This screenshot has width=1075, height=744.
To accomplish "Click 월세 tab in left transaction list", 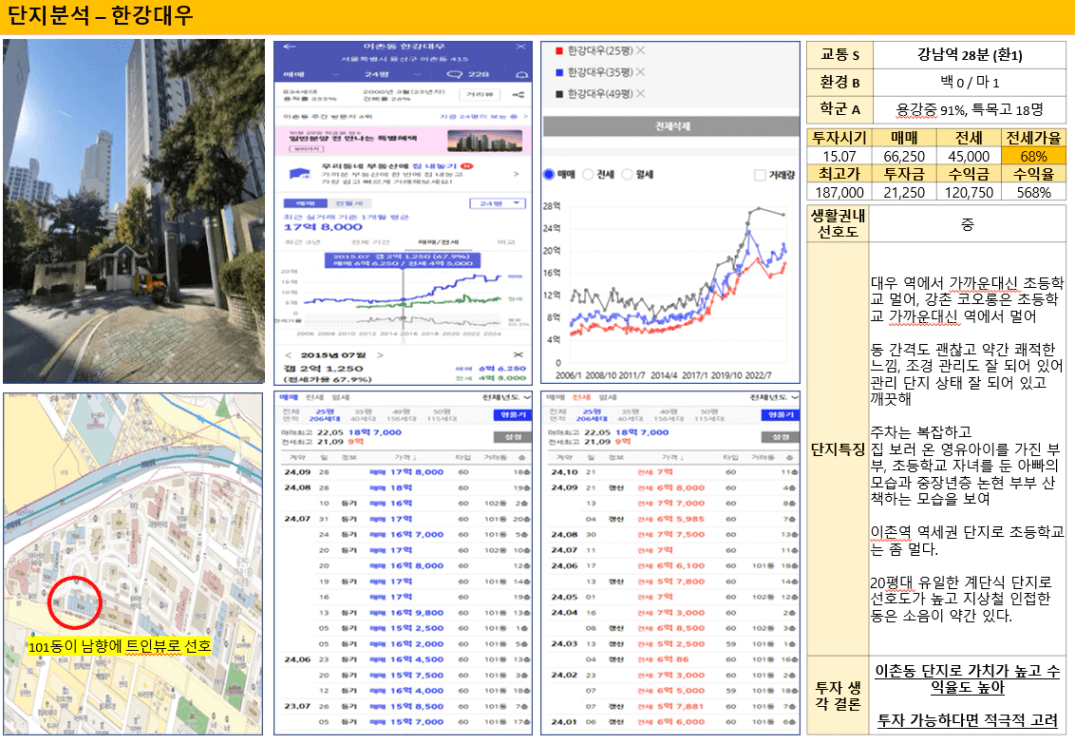I will point(340,398).
